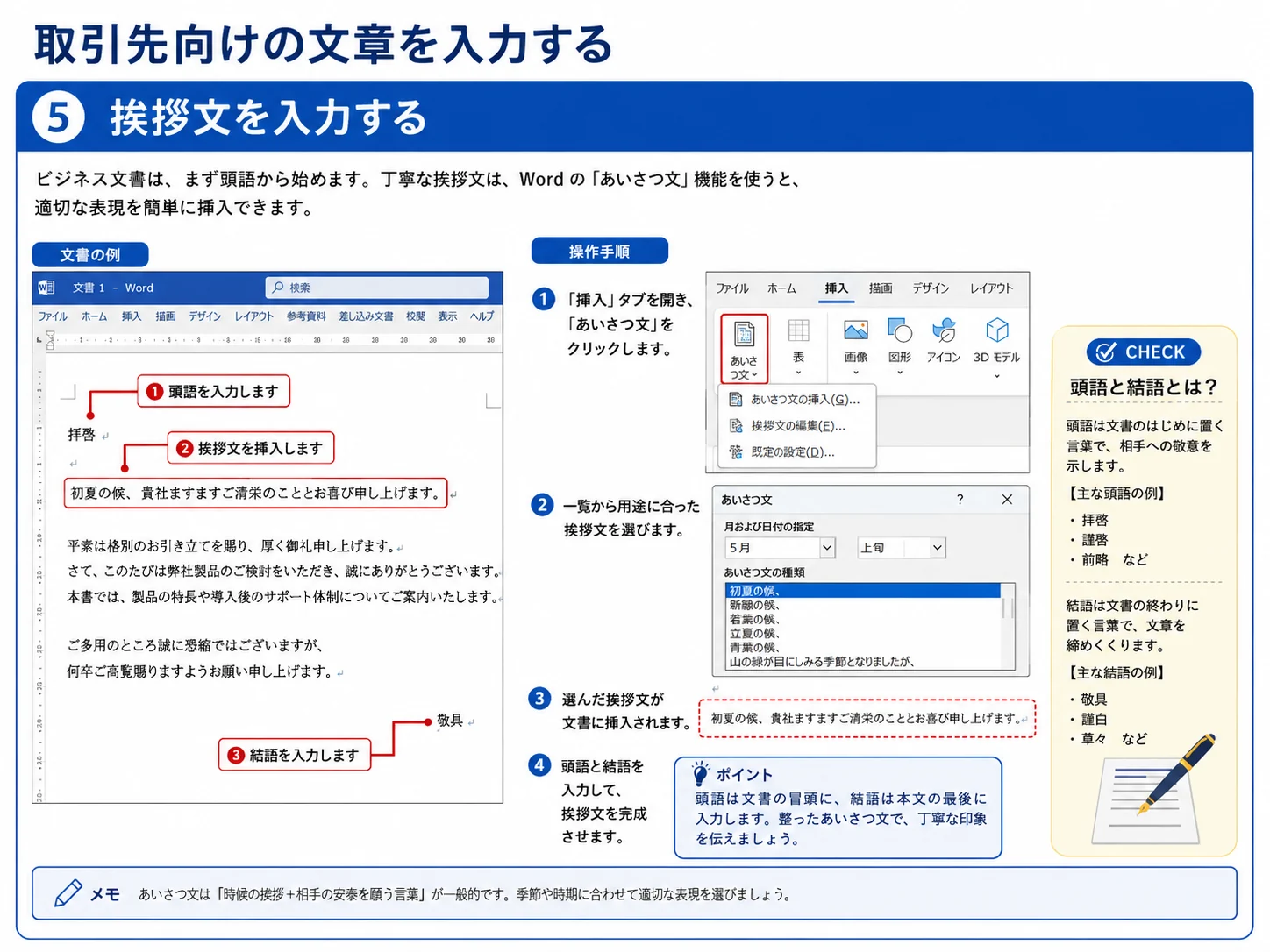Choose あいさつ文の挿入(G)... from dropdown menu

click(795, 400)
